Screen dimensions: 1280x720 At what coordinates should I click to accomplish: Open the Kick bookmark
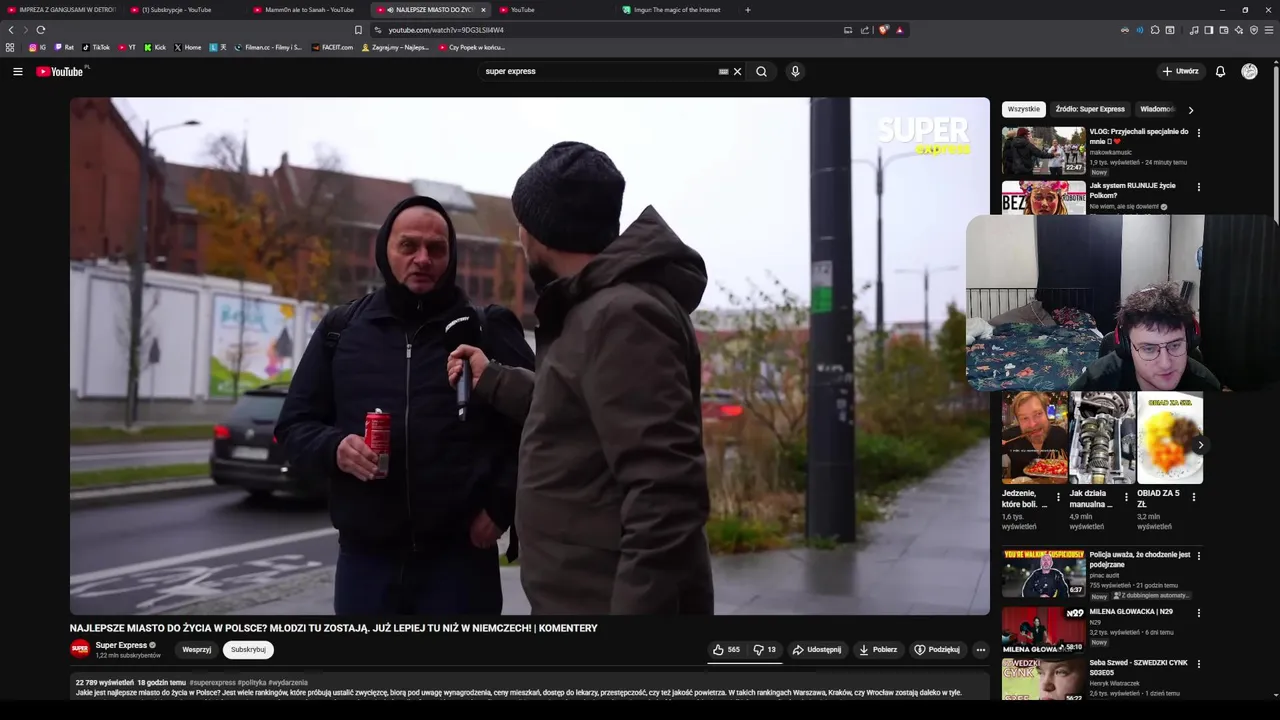[155, 47]
